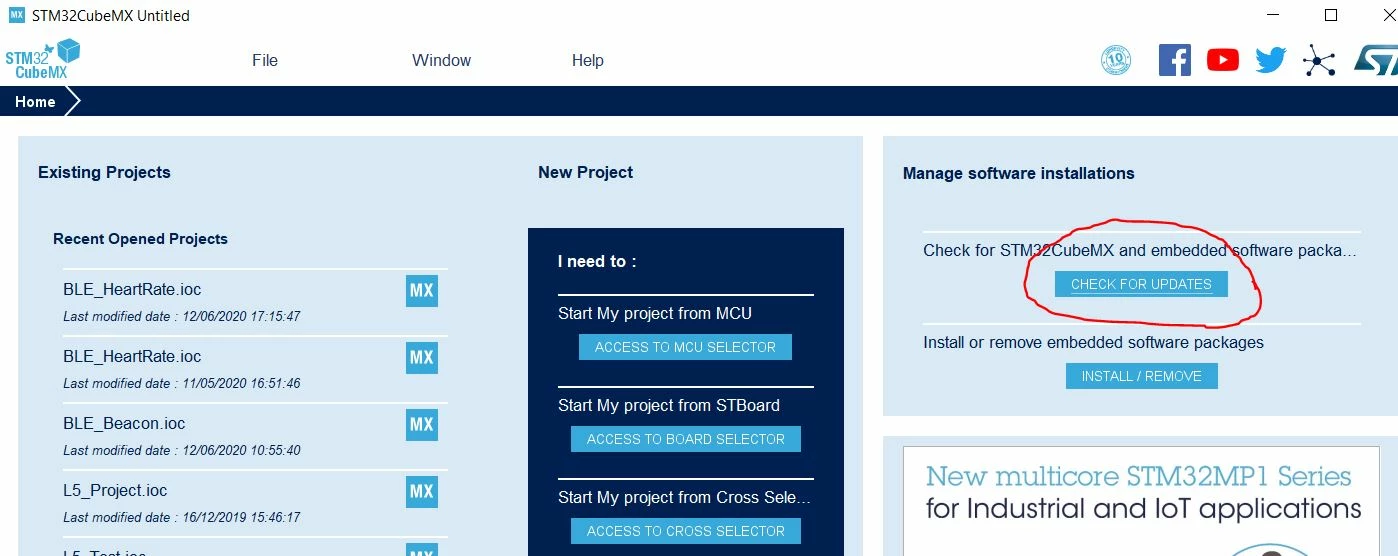Image resolution: width=1398 pixels, height=556 pixels.
Task: Click 'Last modified date : 16/12/2019 15:46:17' text
Action: 182,517
